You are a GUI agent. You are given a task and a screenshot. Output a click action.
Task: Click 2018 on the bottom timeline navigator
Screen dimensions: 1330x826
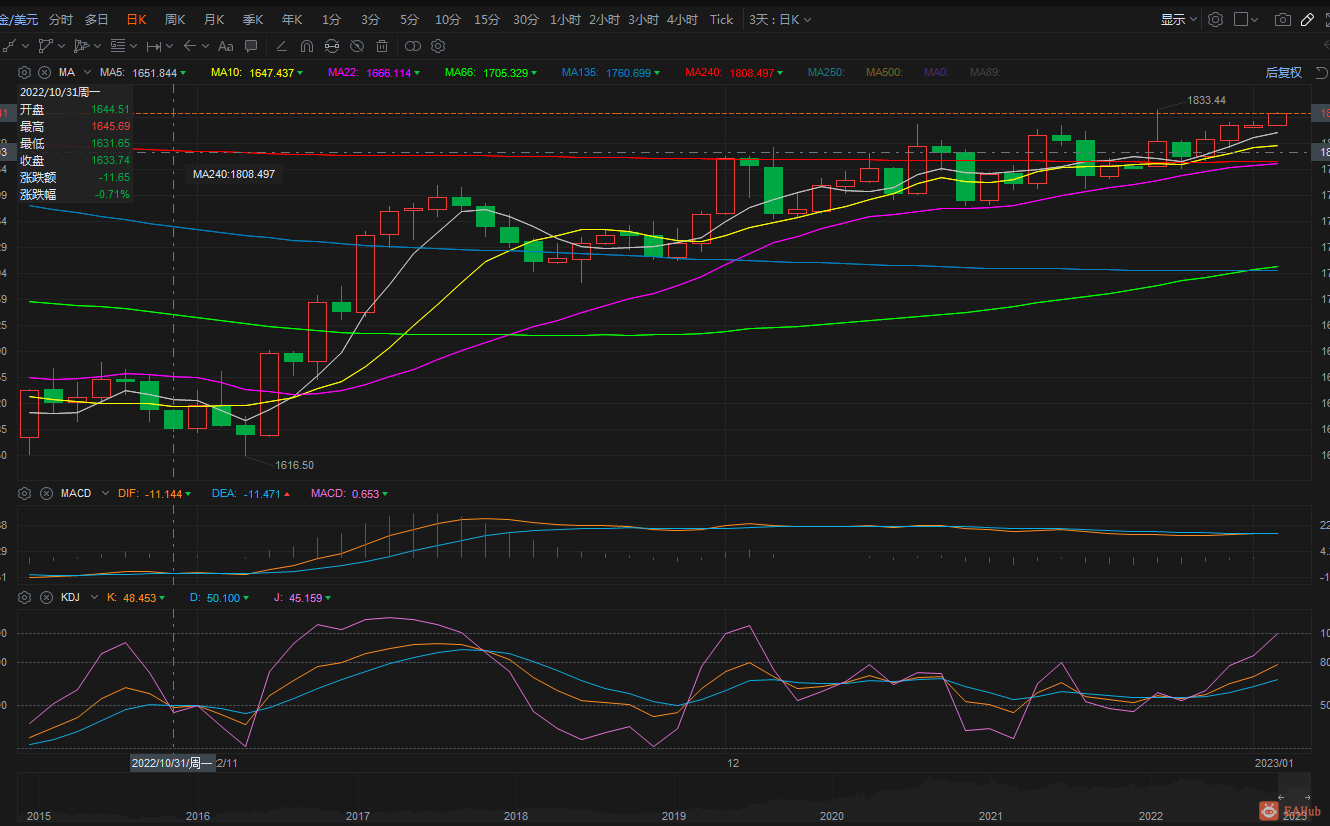coord(516,816)
